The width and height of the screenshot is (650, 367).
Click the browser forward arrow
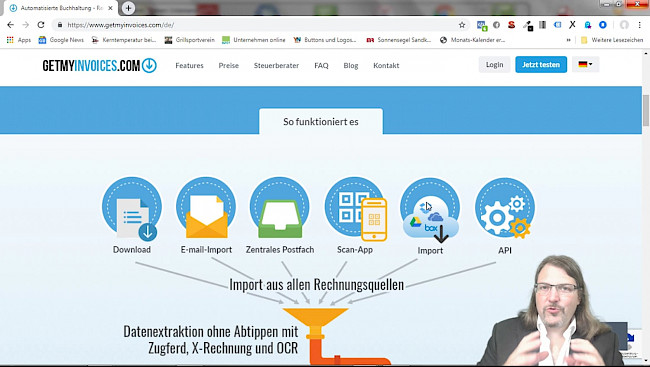pyautogui.click(x=26, y=25)
